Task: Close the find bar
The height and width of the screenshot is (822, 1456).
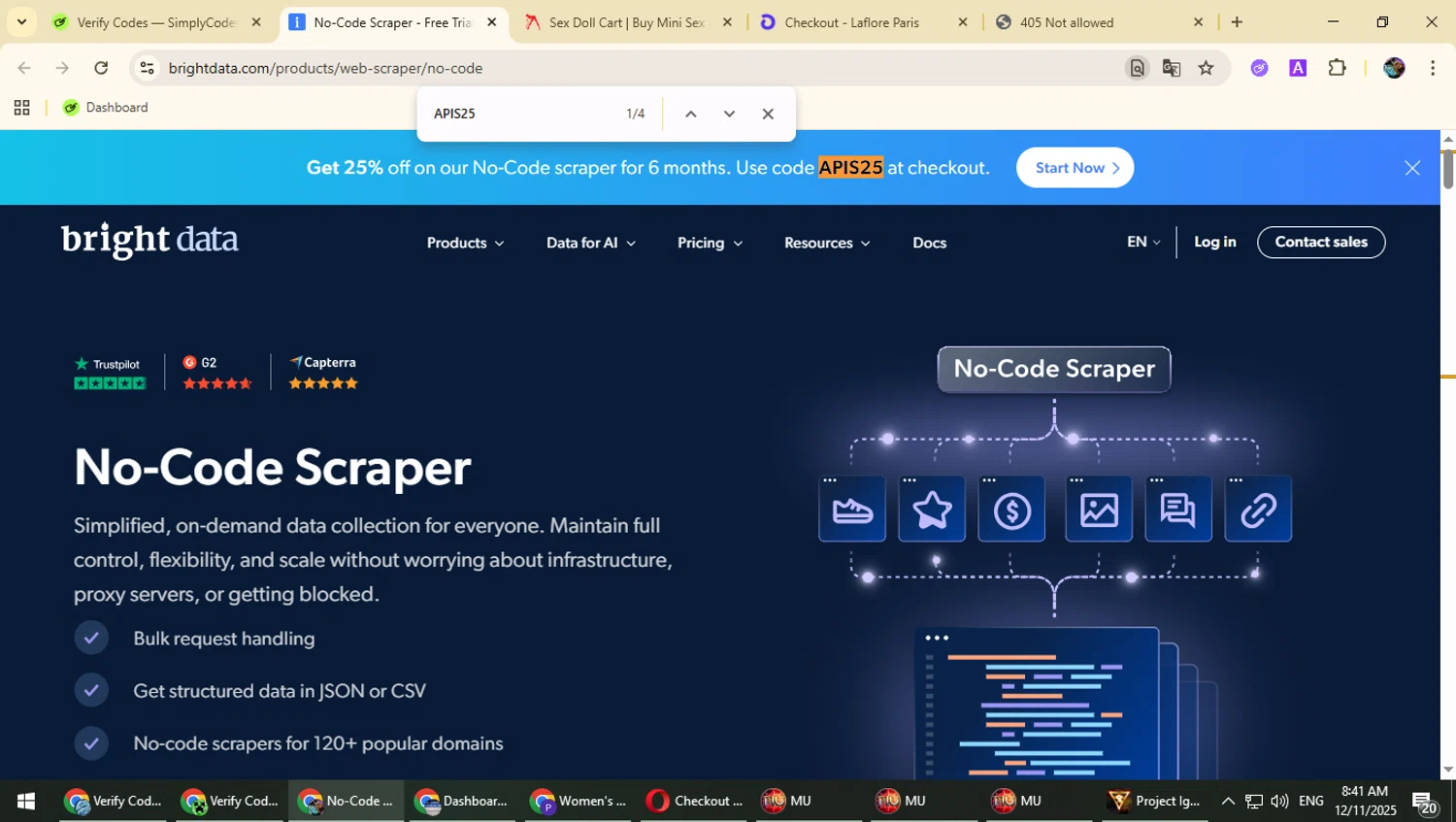Action: click(768, 114)
